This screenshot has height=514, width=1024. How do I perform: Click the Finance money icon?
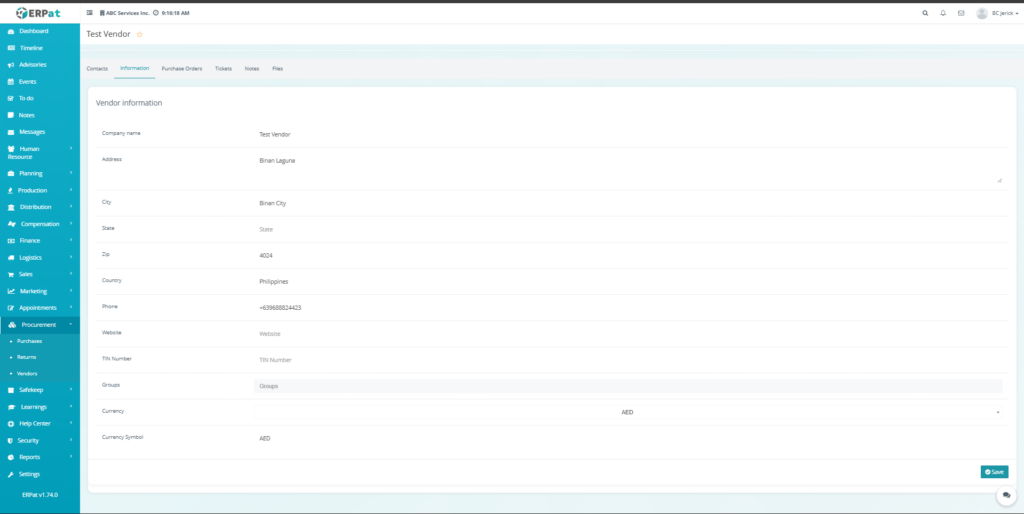tap(11, 241)
